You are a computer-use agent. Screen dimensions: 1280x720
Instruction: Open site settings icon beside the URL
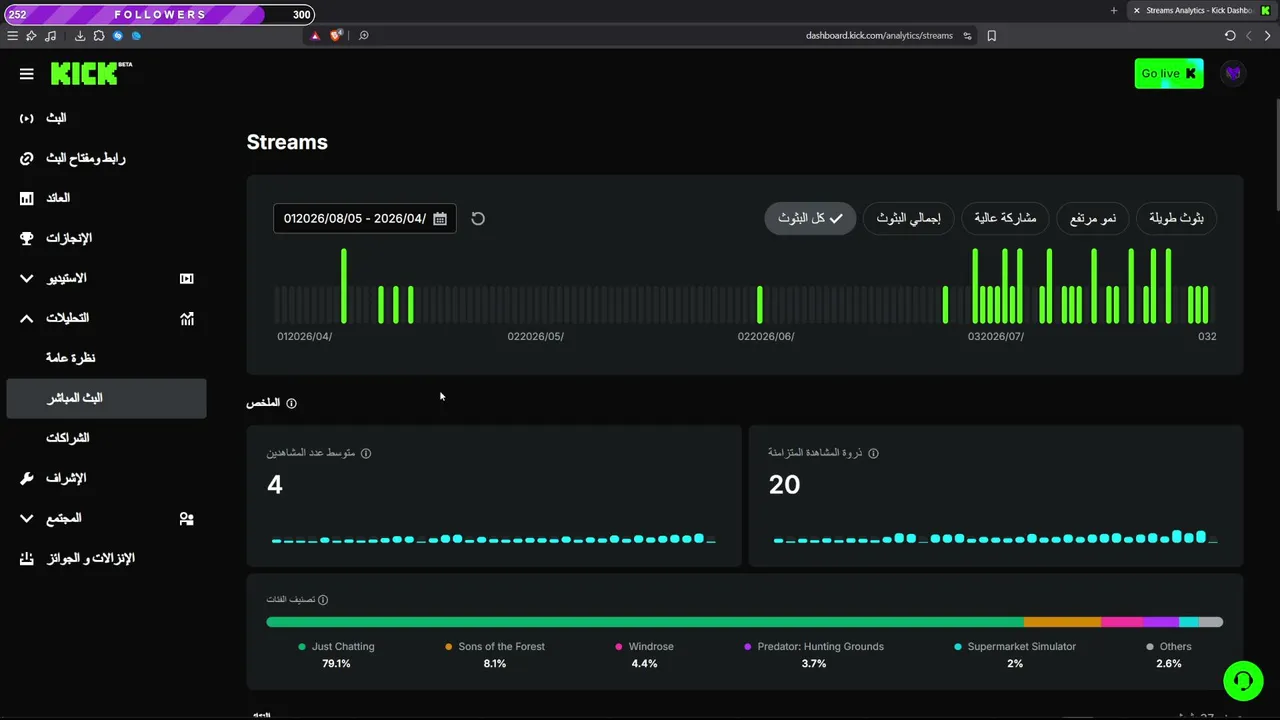coord(967,35)
